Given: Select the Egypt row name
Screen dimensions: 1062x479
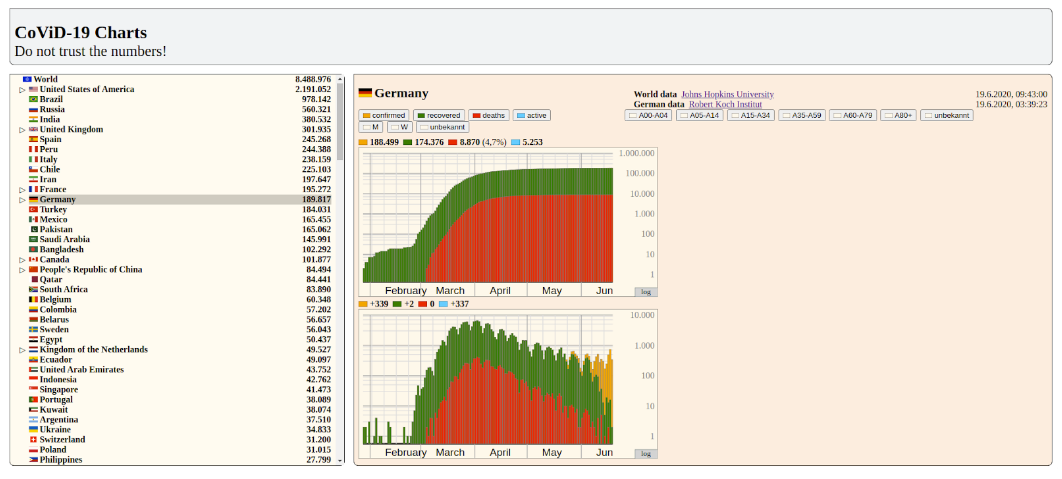Looking at the screenshot, I should pyautogui.click(x=51, y=339).
